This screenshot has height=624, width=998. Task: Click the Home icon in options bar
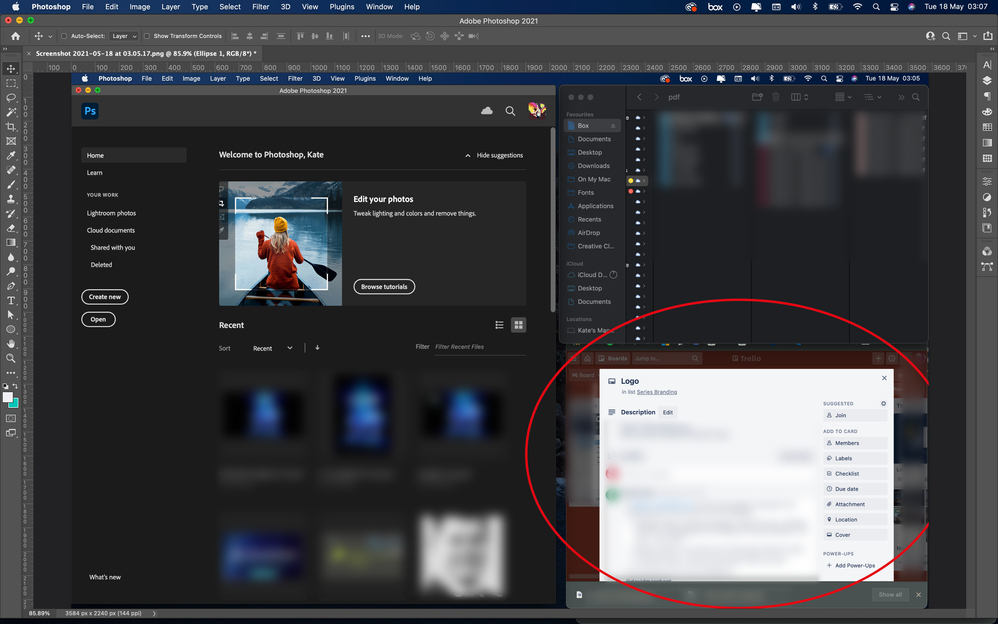(x=15, y=36)
